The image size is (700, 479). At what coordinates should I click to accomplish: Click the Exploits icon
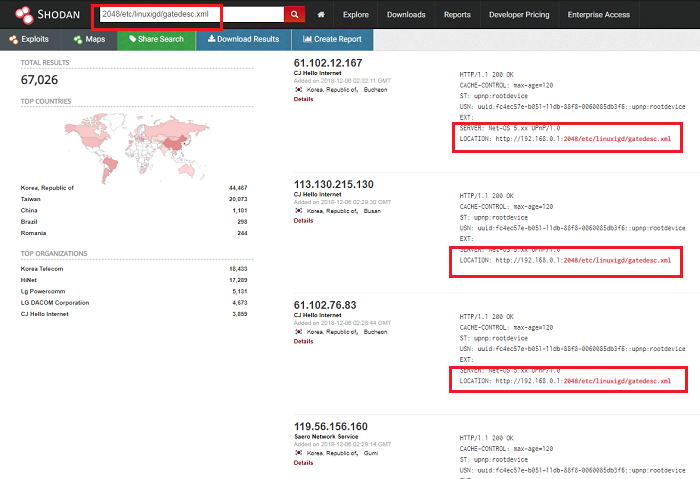click(x=13, y=40)
